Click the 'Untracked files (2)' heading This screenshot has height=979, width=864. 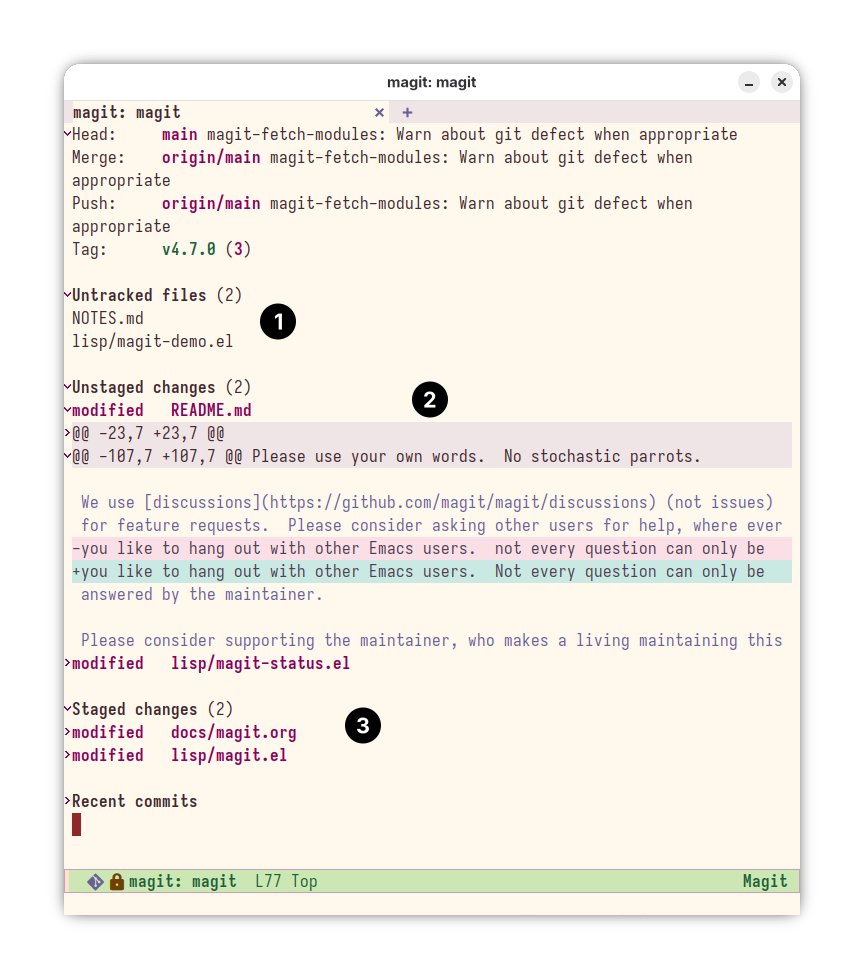(157, 295)
